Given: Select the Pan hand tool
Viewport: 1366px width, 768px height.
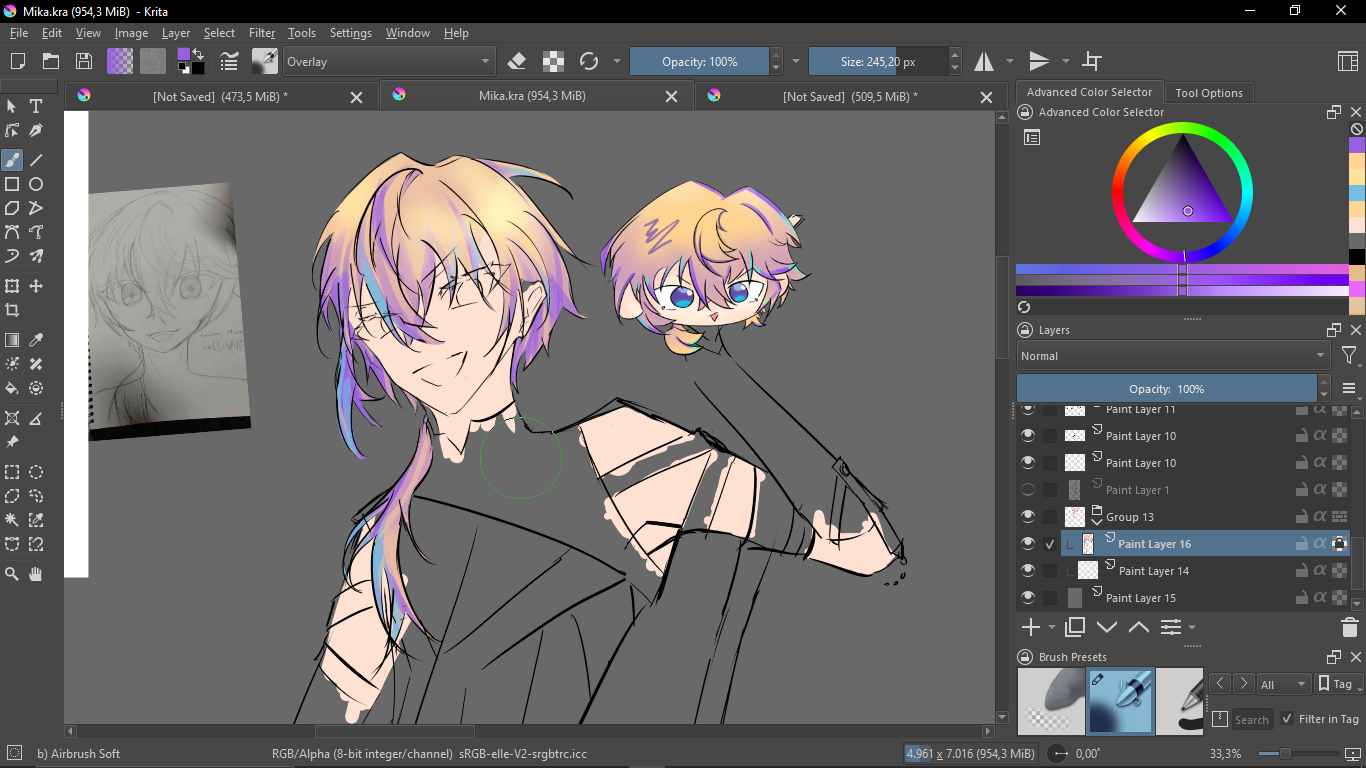Looking at the screenshot, I should coord(36,574).
